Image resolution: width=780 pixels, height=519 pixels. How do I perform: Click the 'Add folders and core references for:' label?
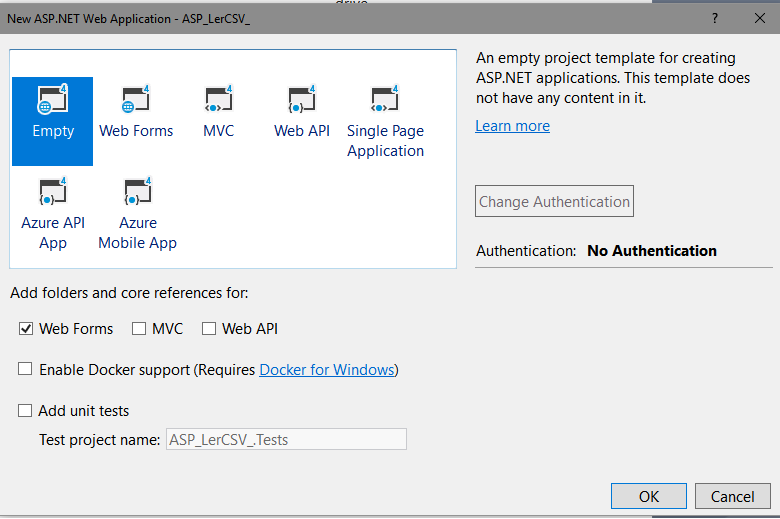(129, 293)
